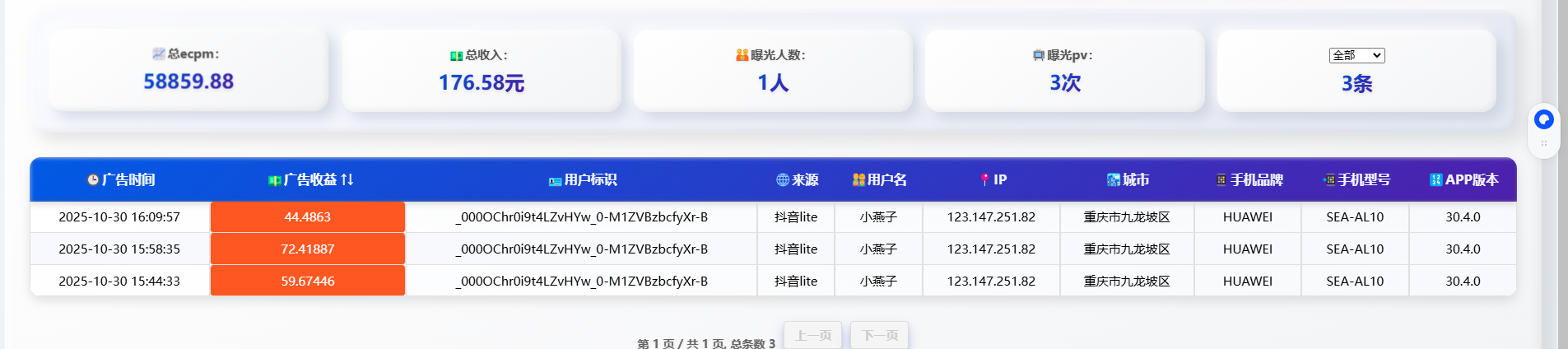This screenshot has height=349, width=1568.
Task: Click the 上一页 previous page button
Action: tap(812, 335)
